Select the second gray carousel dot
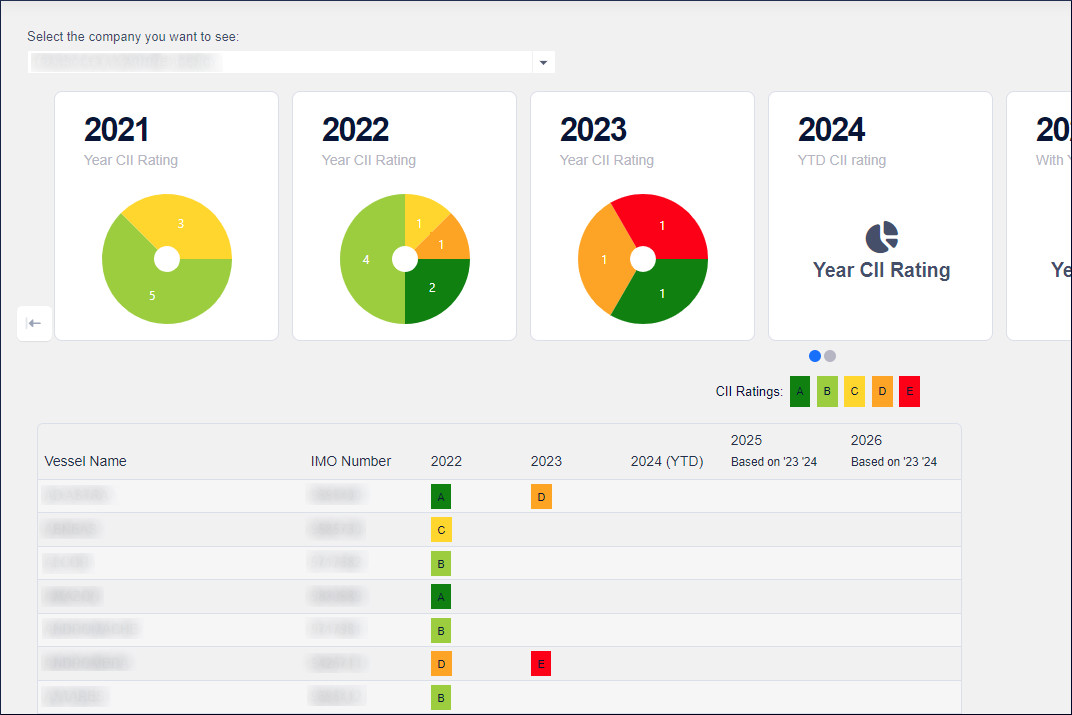Image resolution: width=1072 pixels, height=715 pixels. (x=830, y=356)
